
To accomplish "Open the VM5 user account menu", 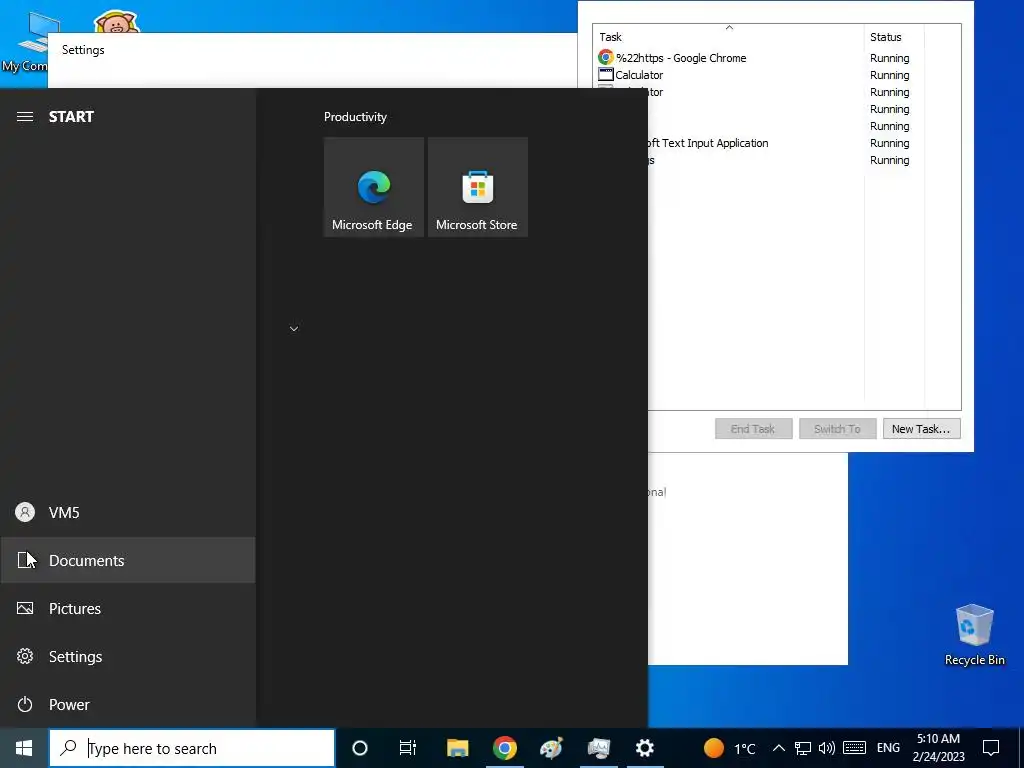I will coord(128,513).
